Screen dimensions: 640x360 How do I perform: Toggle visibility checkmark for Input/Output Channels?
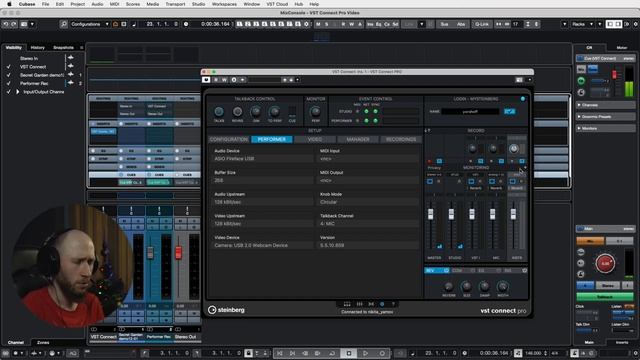[x=9, y=92]
